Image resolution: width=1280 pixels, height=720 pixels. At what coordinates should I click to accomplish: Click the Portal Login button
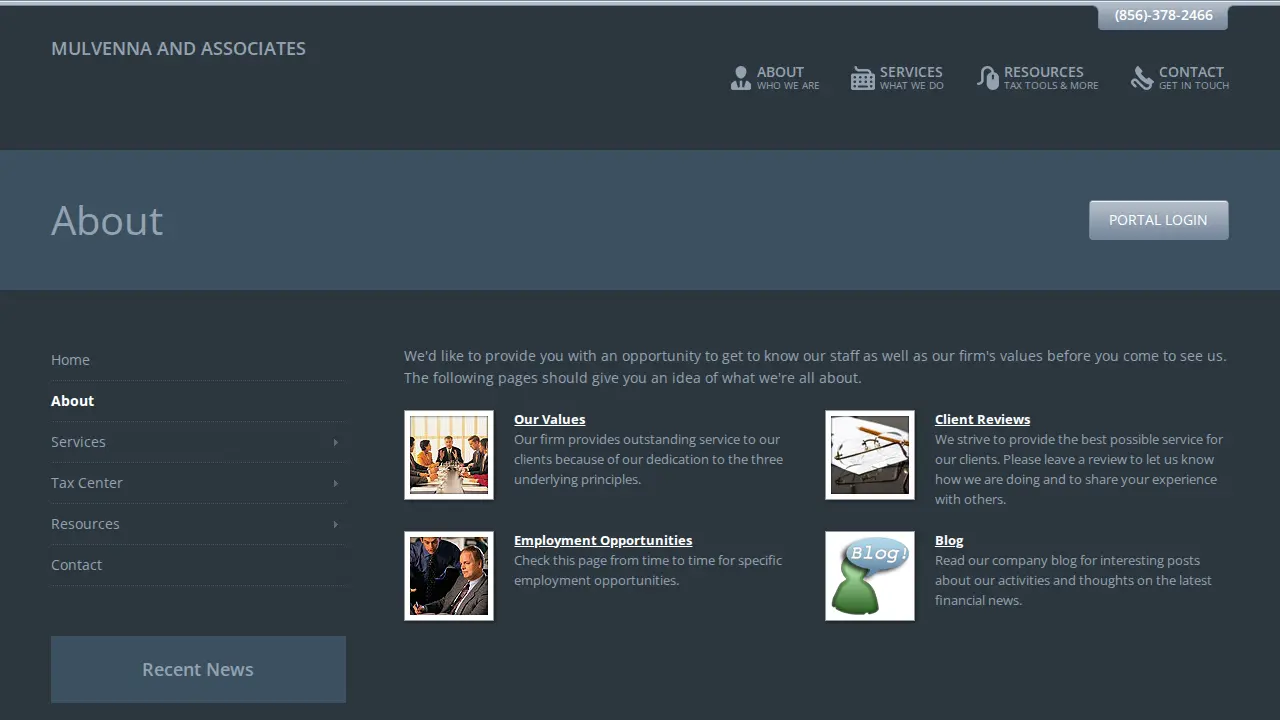click(1158, 220)
